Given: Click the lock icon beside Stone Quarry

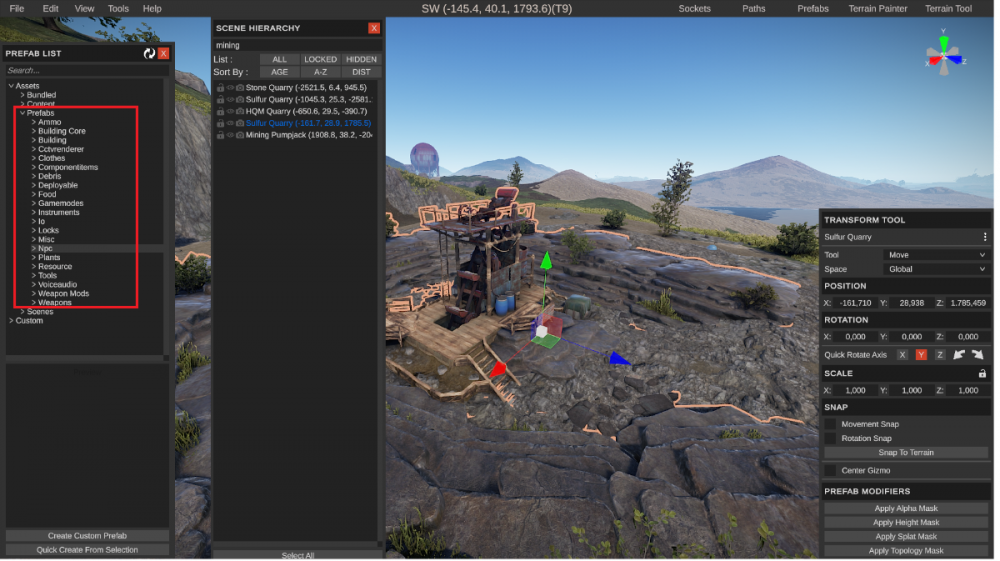Looking at the screenshot, I should 220,88.
